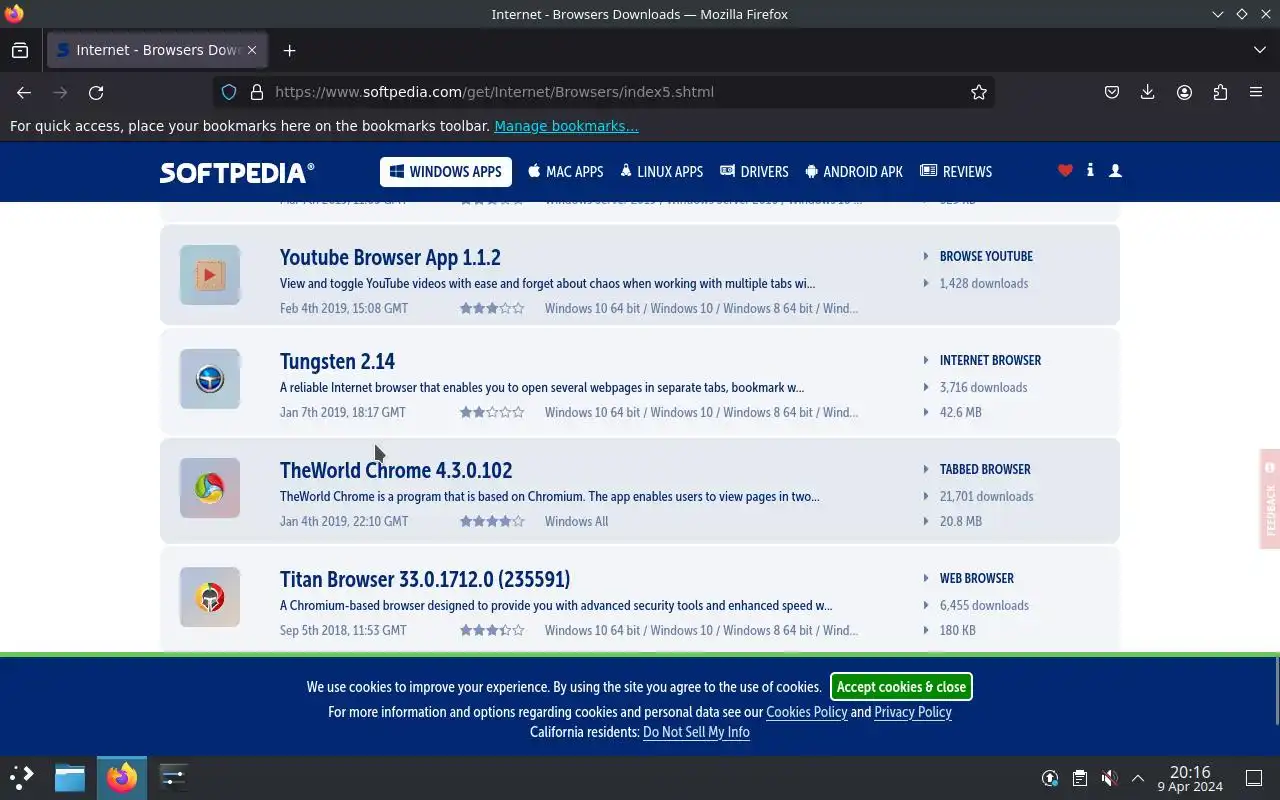
Task: Click Youtube Browser App thumbnail icon
Action: point(210,275)
